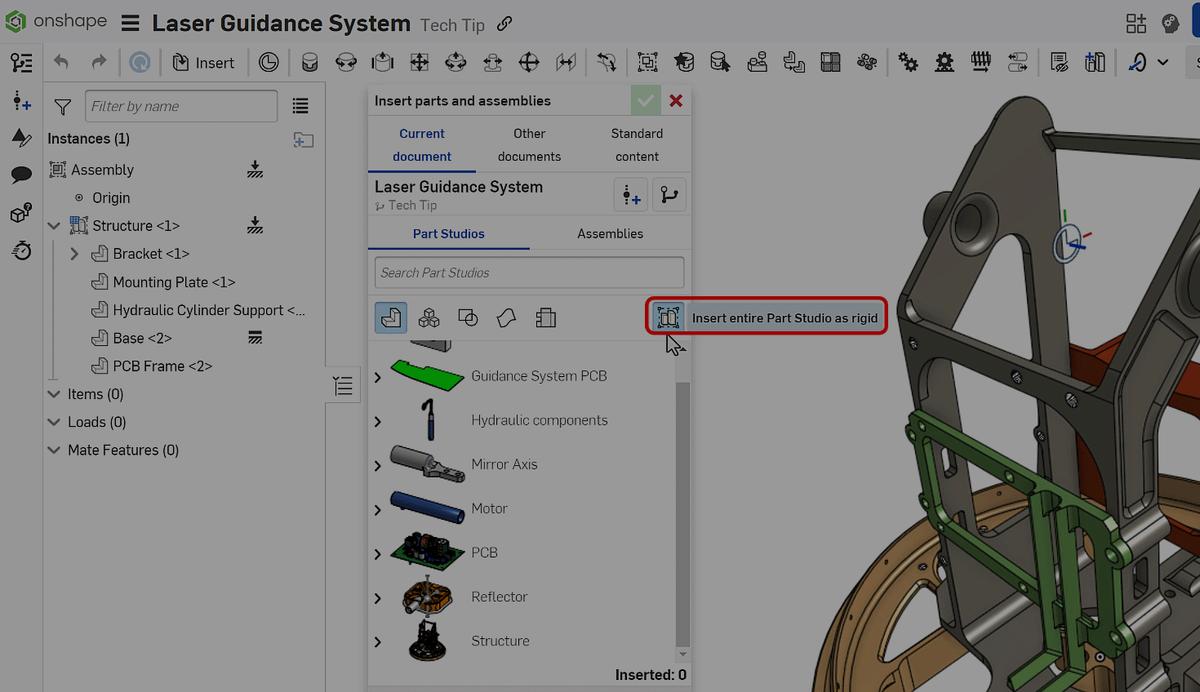
Task: Enable Insert entire Part Studio as rigid
Action: click(x=666, y=316)
